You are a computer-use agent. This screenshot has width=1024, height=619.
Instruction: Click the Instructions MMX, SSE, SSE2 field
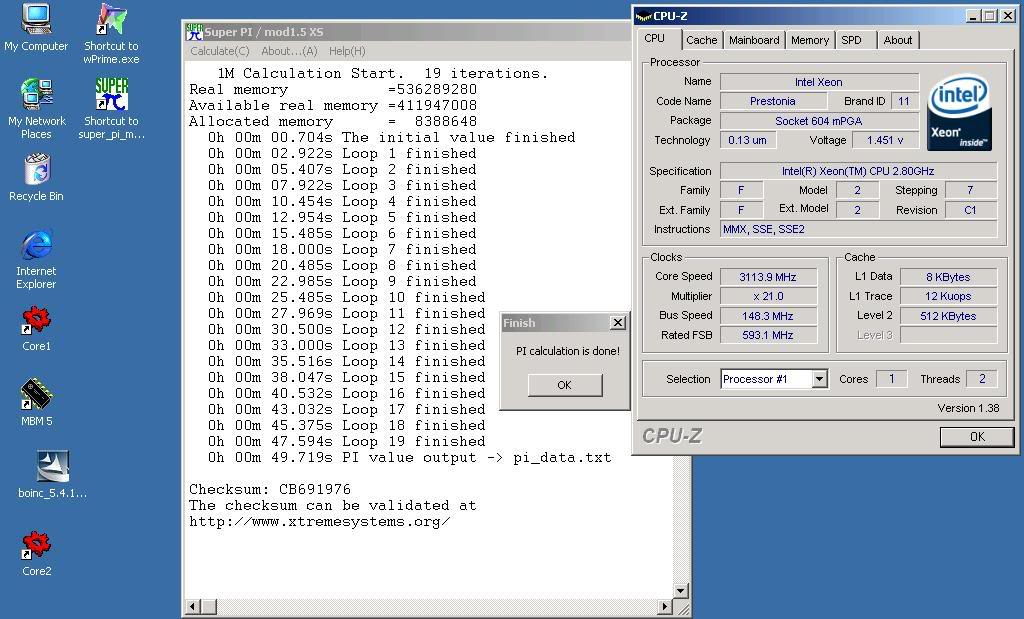tap(858, 229)
